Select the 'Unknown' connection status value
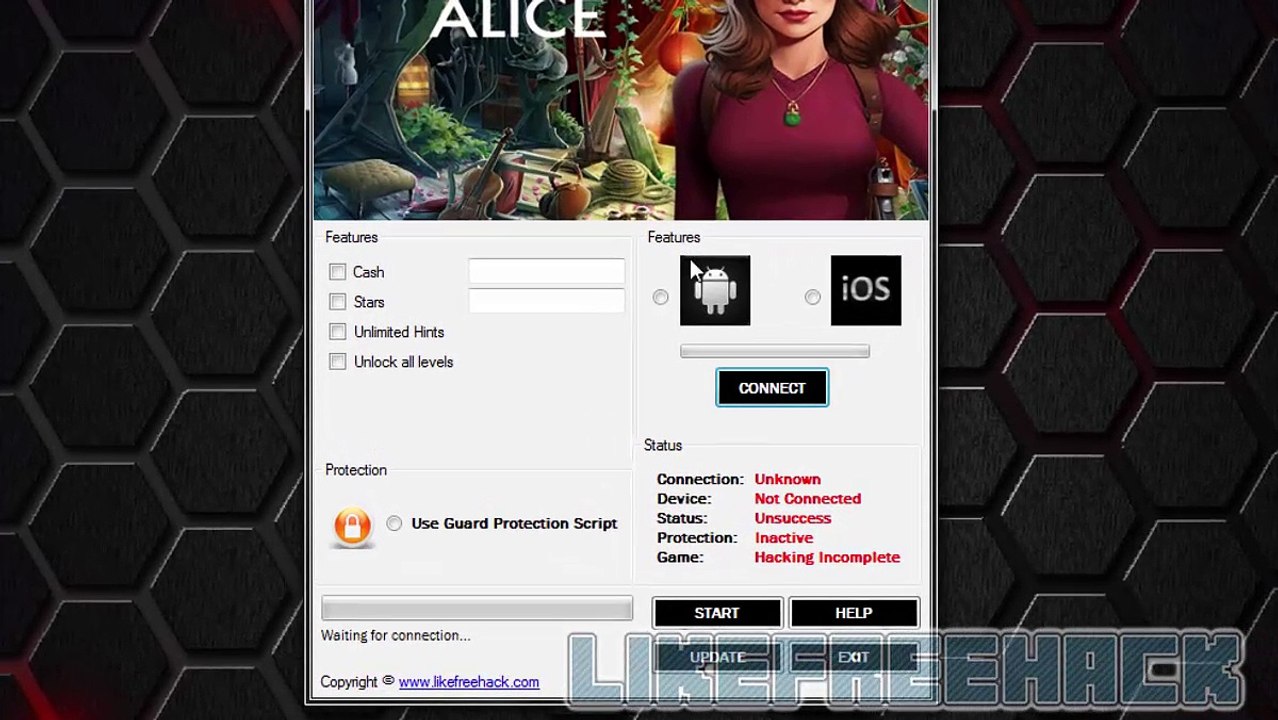Screen dimensions: 1278x720 pos(788,479)
